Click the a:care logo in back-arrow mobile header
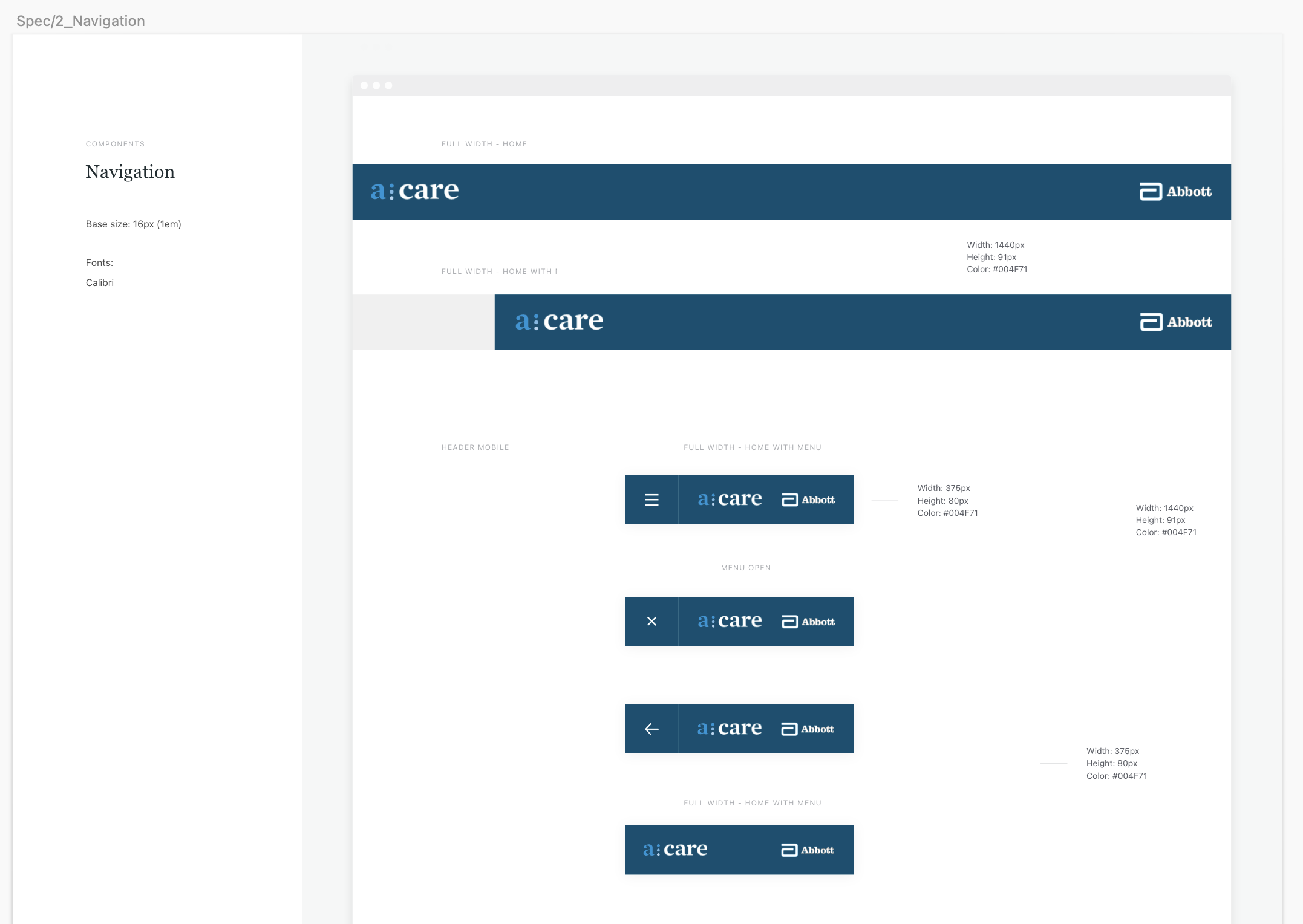This screenshot has width=1303, height=924. (730, 729)
